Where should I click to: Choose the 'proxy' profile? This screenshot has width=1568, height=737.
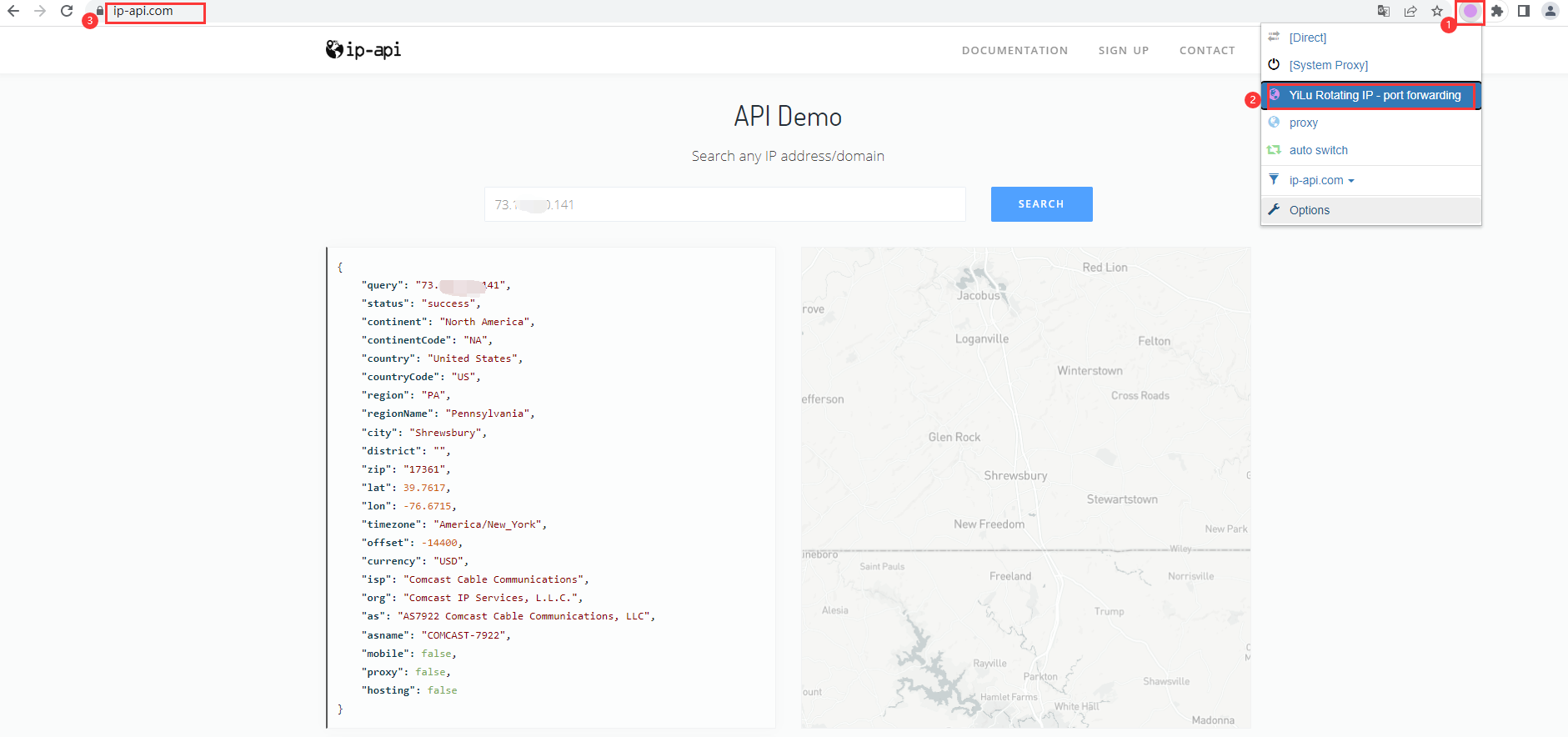(x=1370, y=123)
